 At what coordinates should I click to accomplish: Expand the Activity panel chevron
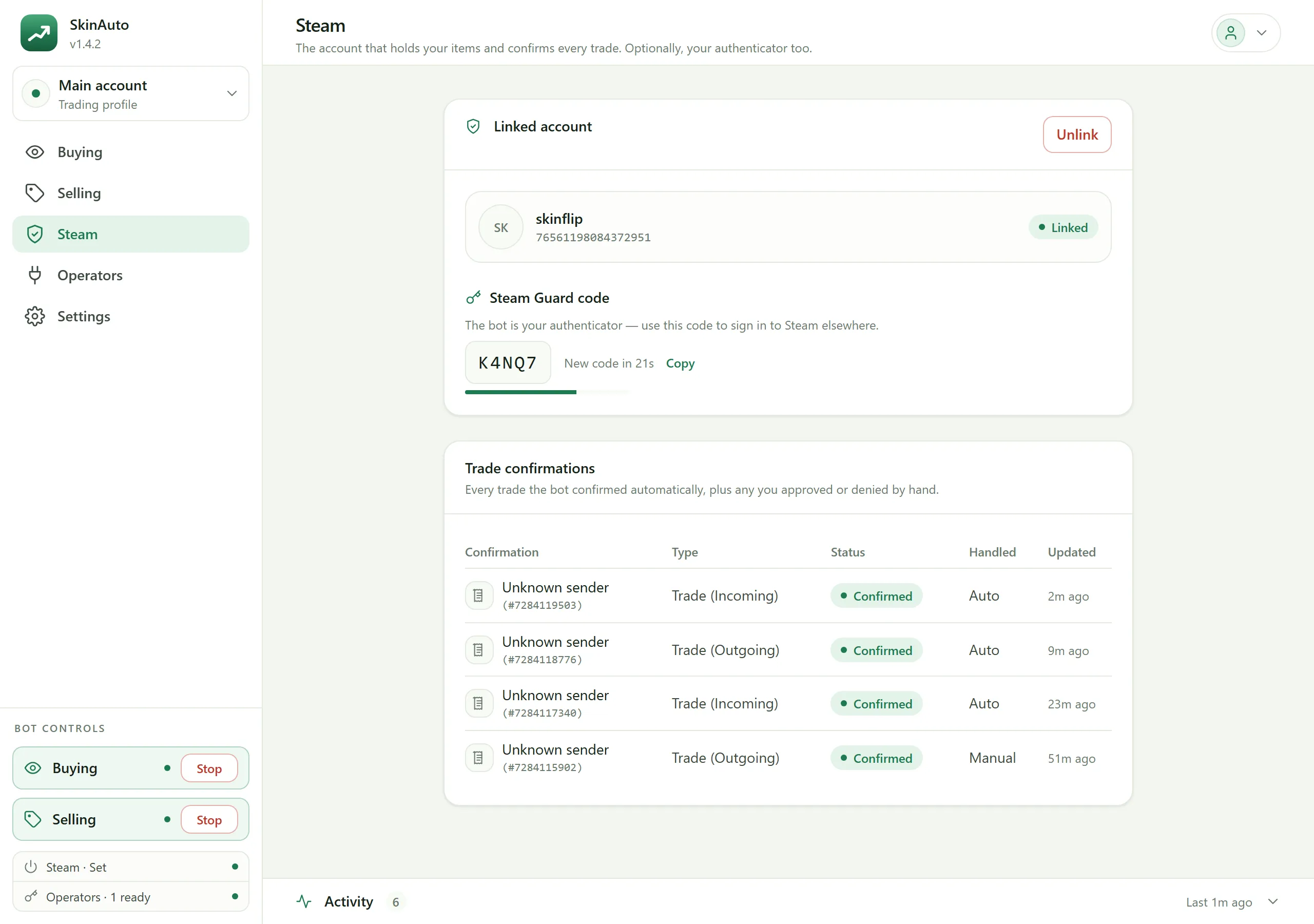(1273, 902)
